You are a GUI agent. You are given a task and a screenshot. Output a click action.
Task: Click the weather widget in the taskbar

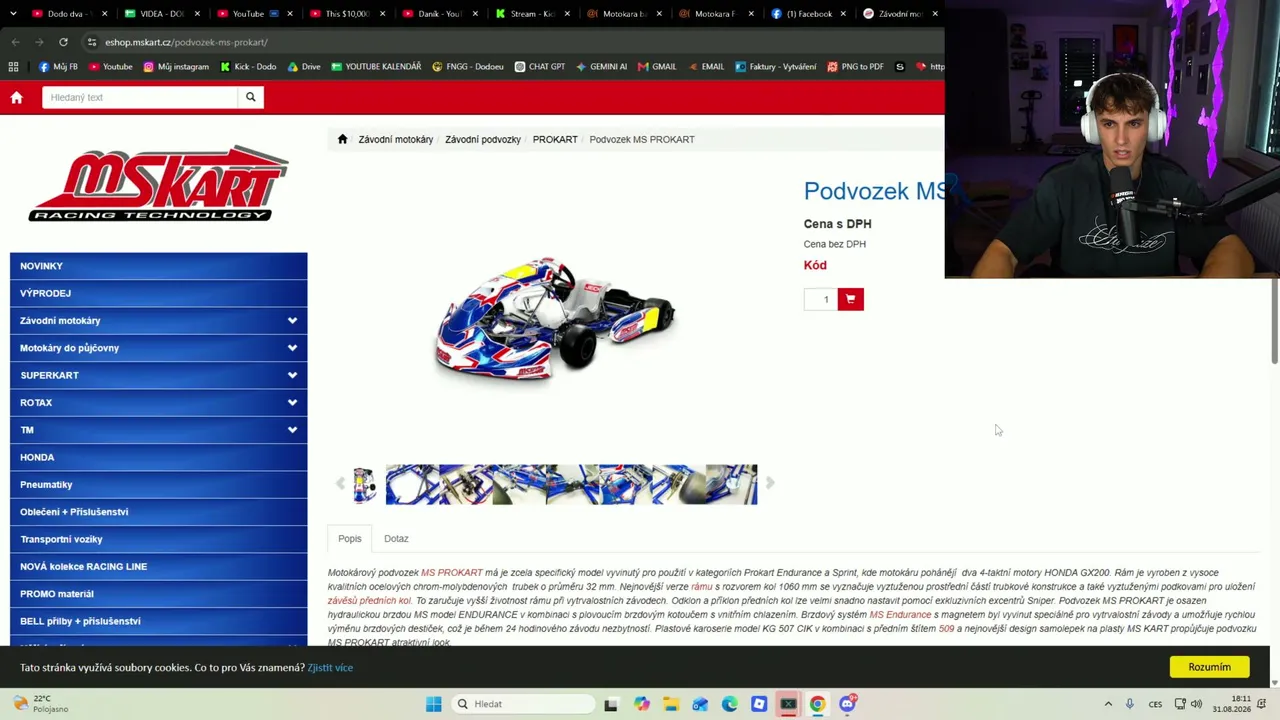pyautogui.click(x=40, y=704)
